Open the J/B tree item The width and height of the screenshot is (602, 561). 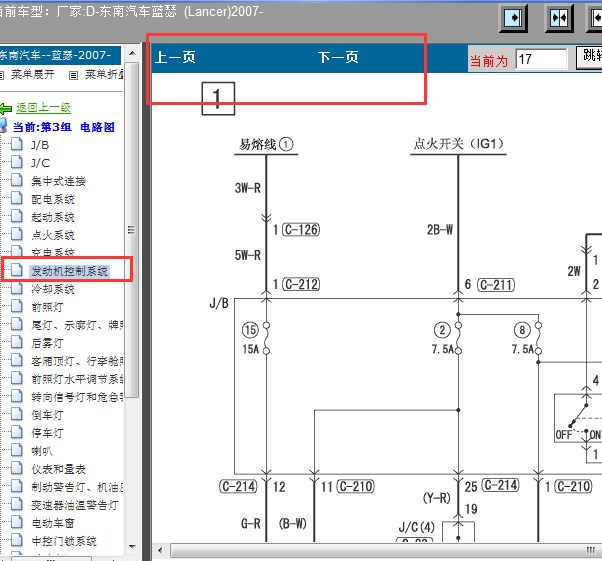(40, 145)
